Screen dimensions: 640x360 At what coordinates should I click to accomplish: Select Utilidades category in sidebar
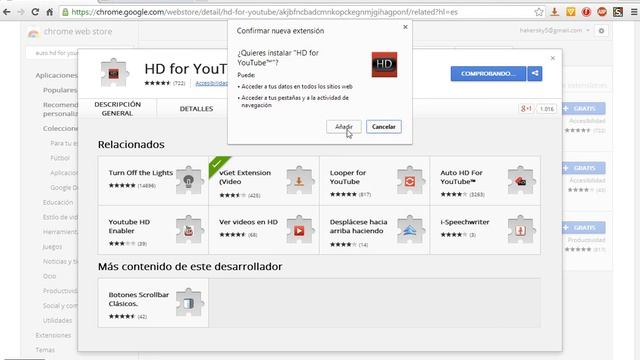[57, 320]
